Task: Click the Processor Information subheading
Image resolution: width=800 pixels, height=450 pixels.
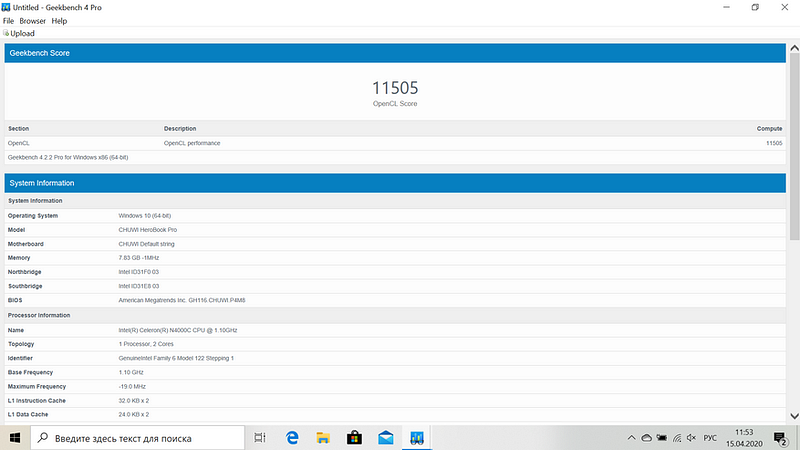Action: (39, 315)
